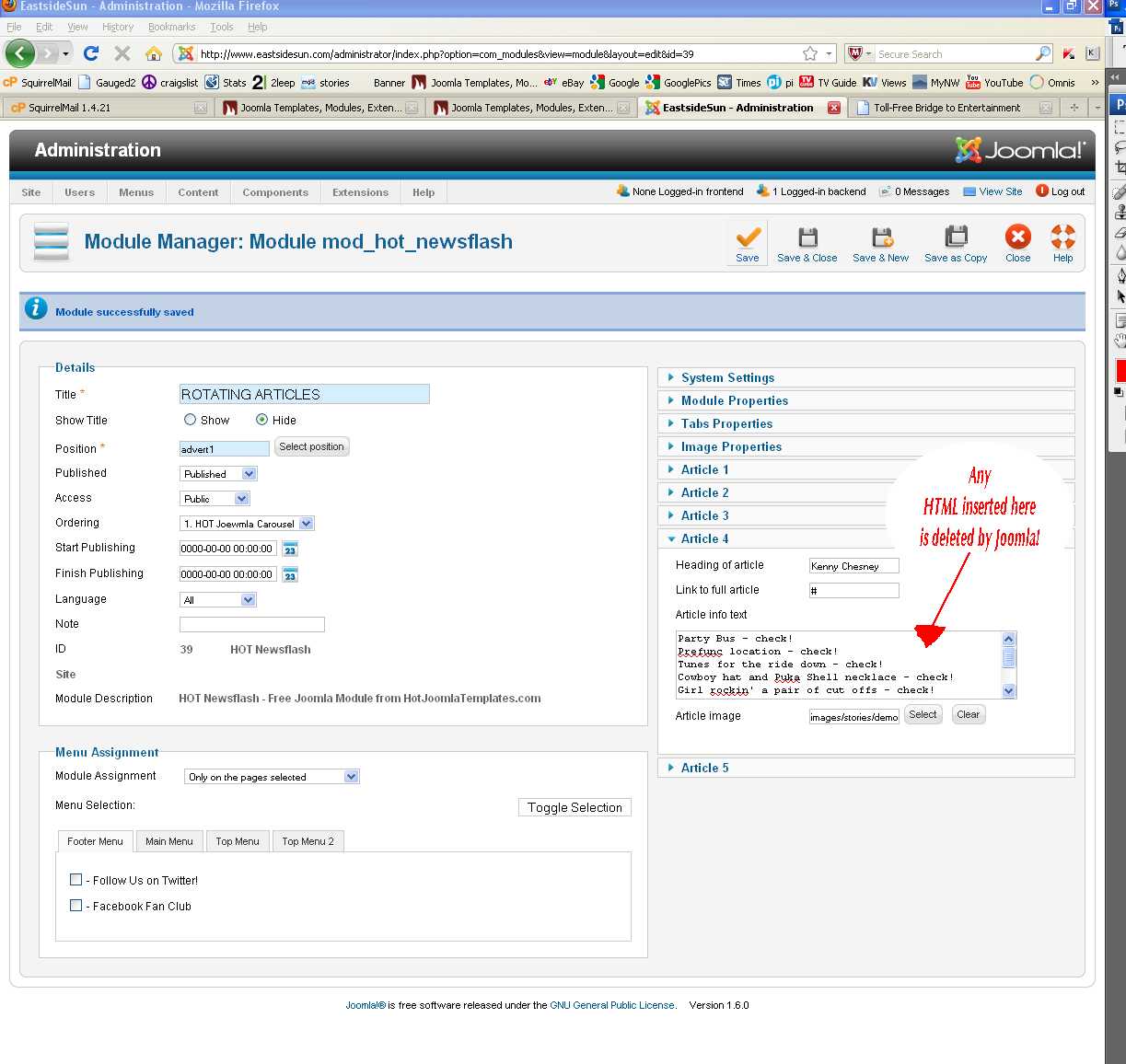Open the YouTube bookmark
Image resolution: width=1126 pixels, height=1064 pixels.
(994, 82)
